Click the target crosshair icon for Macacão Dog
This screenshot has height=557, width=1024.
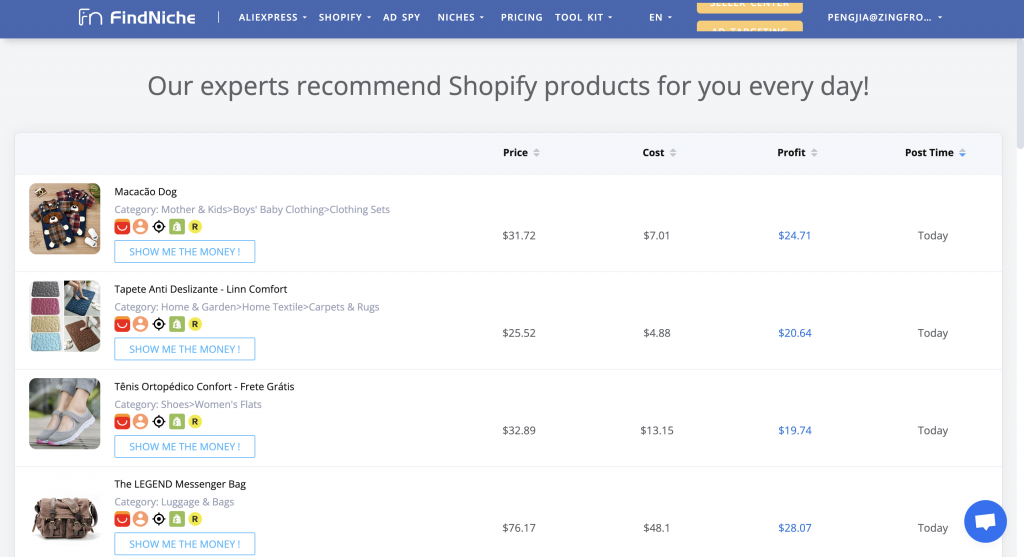[159, 227]
